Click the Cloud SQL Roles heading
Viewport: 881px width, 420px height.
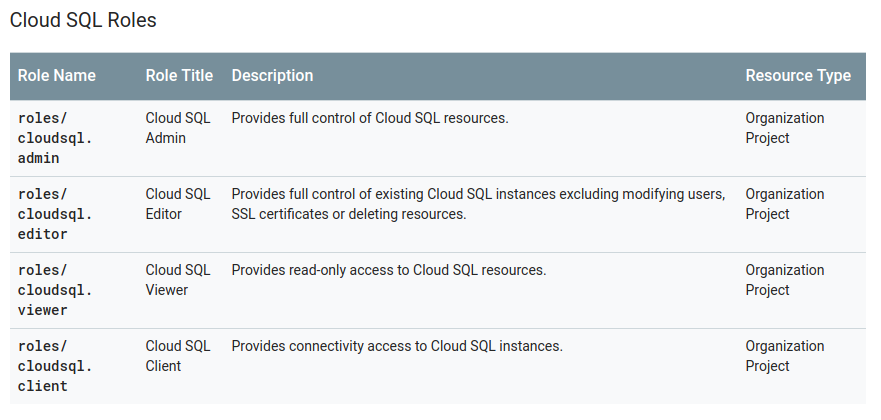tap(83, 20)
